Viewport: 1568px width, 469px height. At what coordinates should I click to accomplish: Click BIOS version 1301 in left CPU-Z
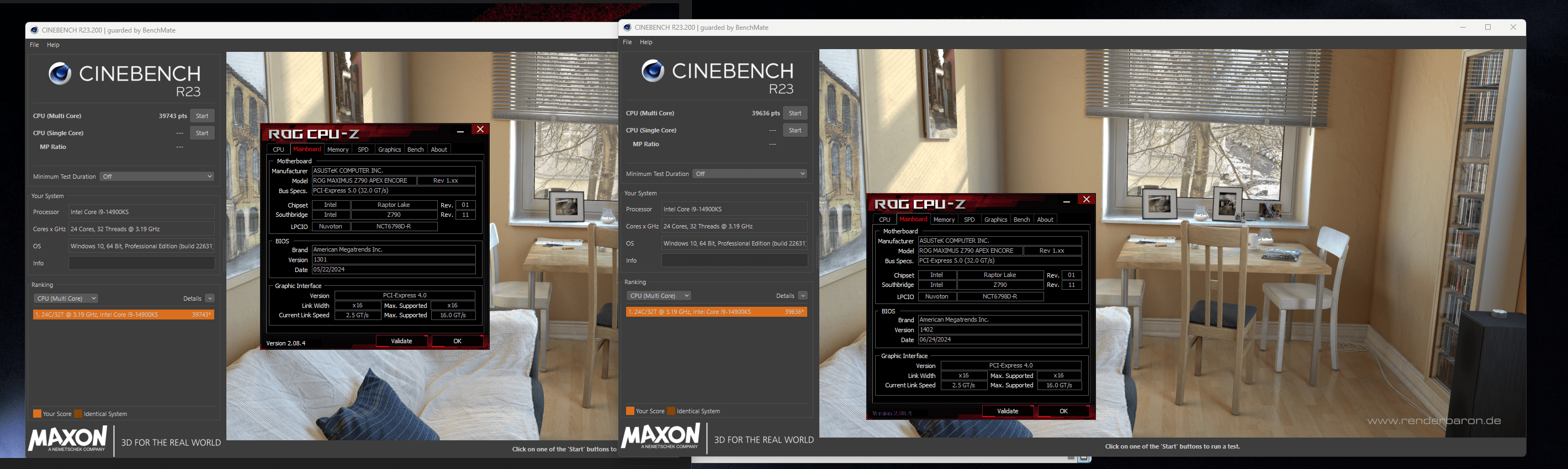click(394, 260)
